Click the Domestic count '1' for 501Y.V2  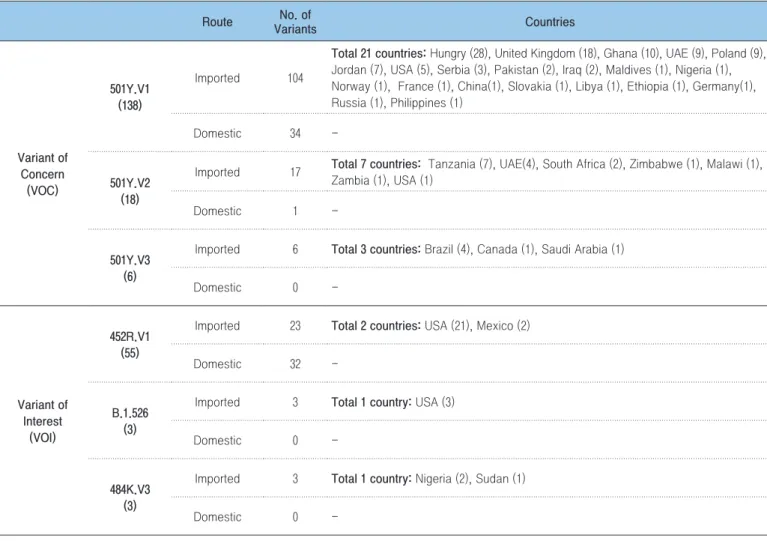[295, 211]
